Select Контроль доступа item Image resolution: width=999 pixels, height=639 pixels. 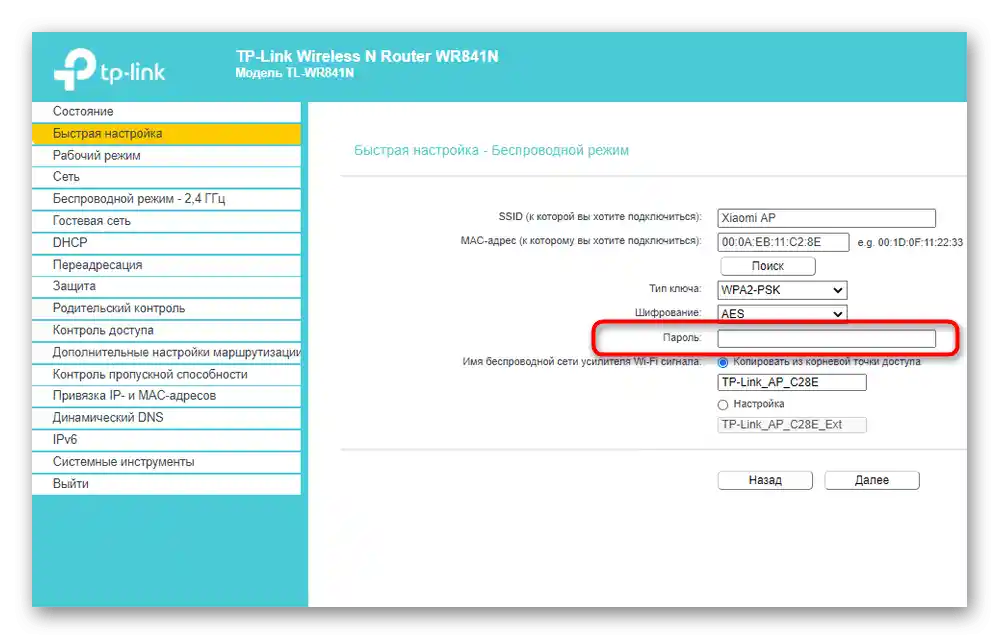click(x=166, y=331)
